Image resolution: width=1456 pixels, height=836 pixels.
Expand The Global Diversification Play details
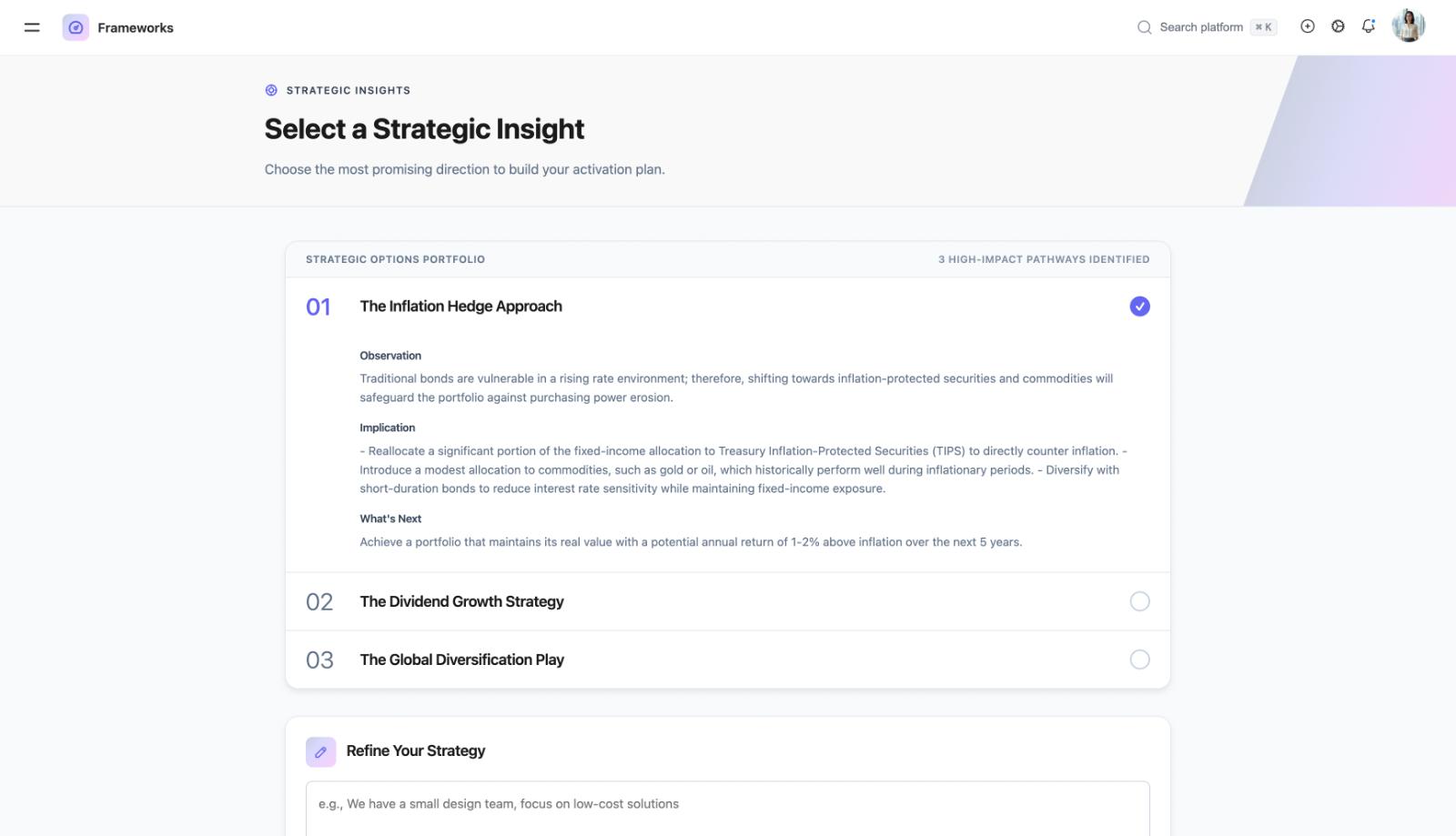pyautogui.click(x=462, y=659)
